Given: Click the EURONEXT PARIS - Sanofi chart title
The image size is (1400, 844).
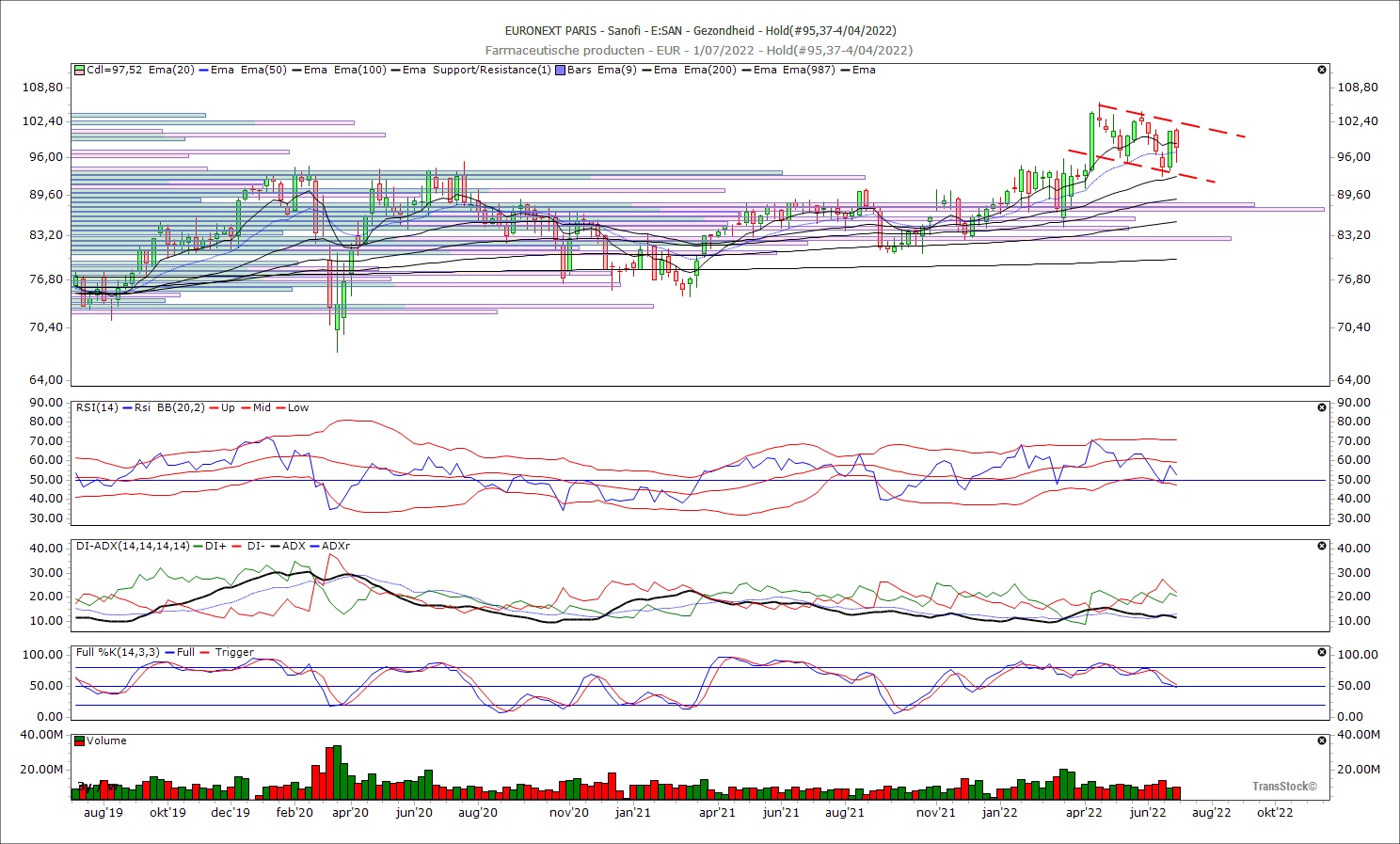Looking at the screenshot, I should [700, 31].
